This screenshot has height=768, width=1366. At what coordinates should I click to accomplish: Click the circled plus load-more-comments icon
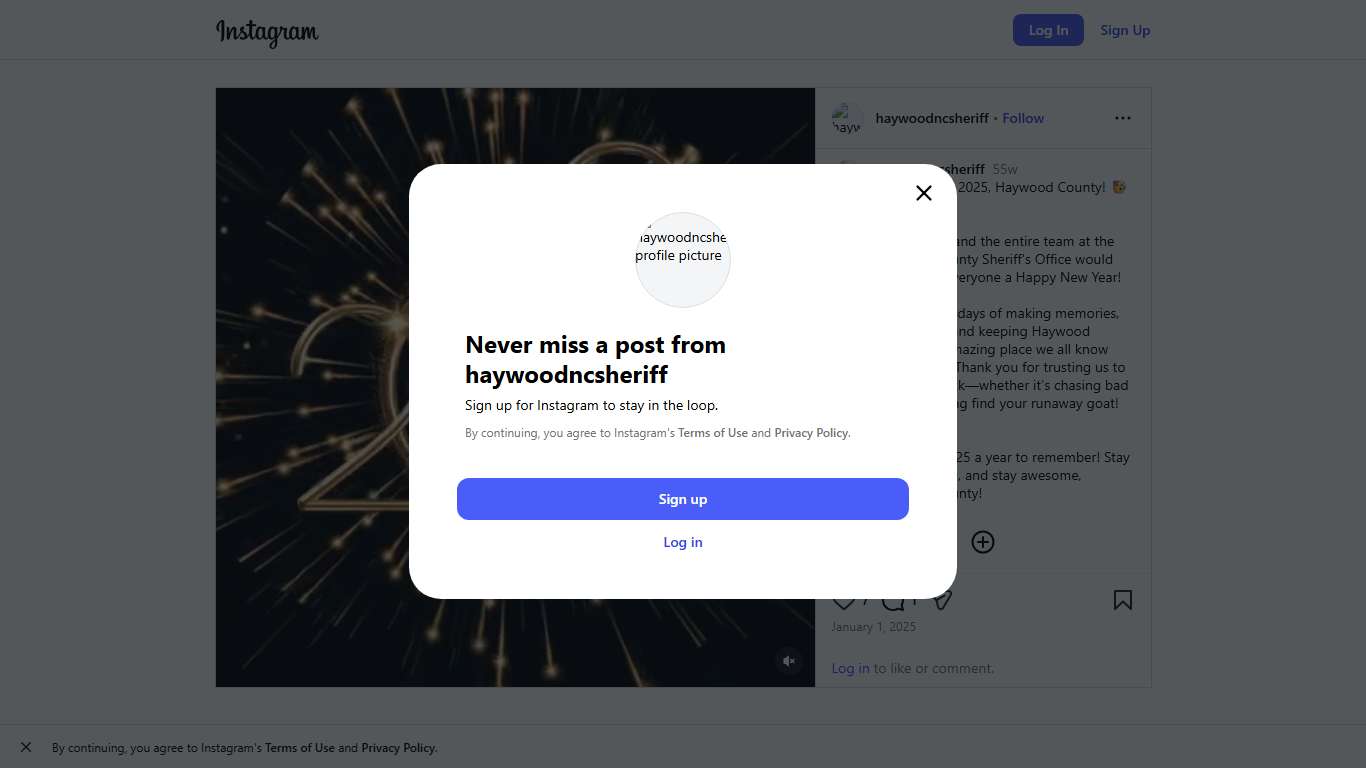pyautogui.click(x=983, y=542)
